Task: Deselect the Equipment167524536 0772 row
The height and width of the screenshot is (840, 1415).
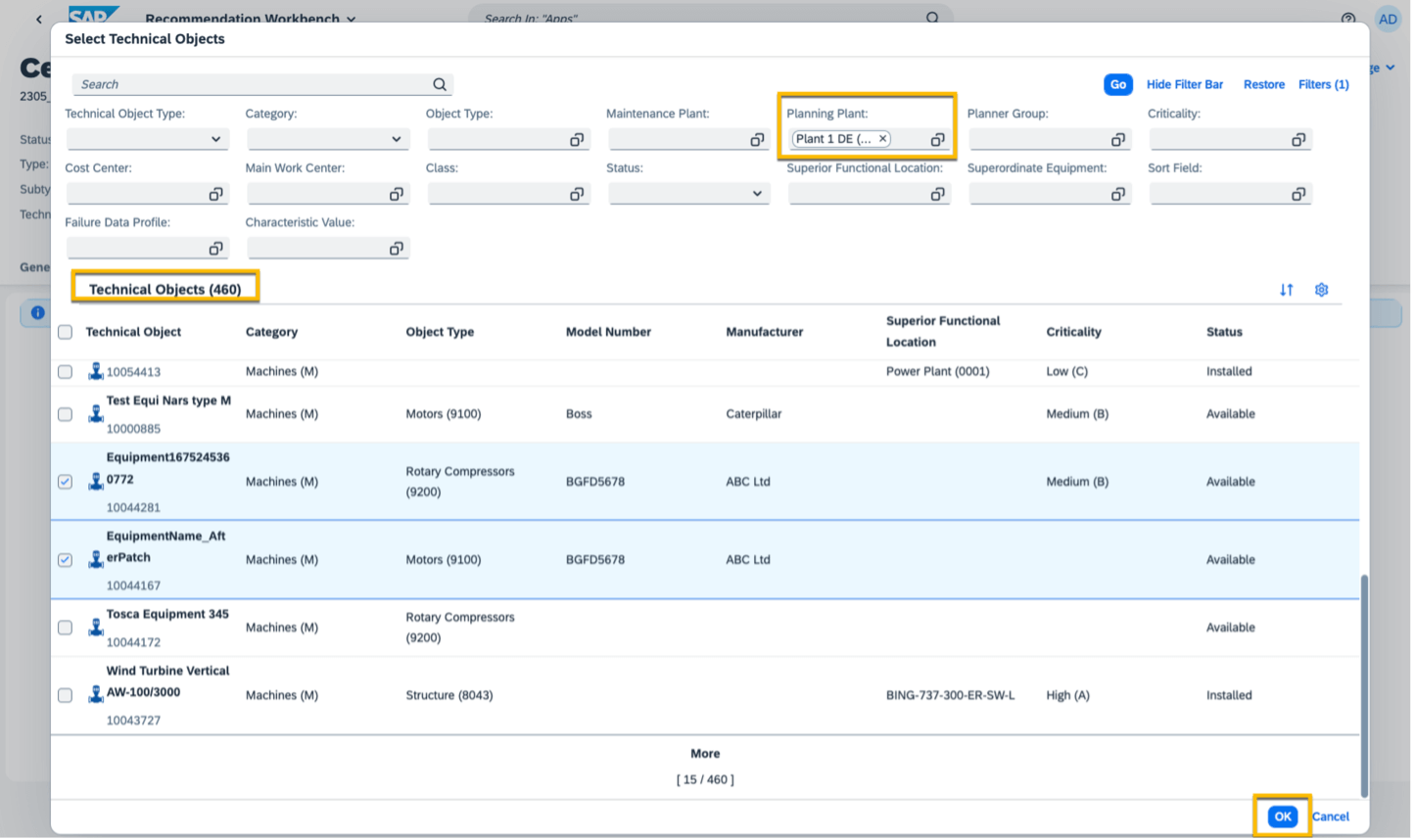Action: (x=65, y=481)
